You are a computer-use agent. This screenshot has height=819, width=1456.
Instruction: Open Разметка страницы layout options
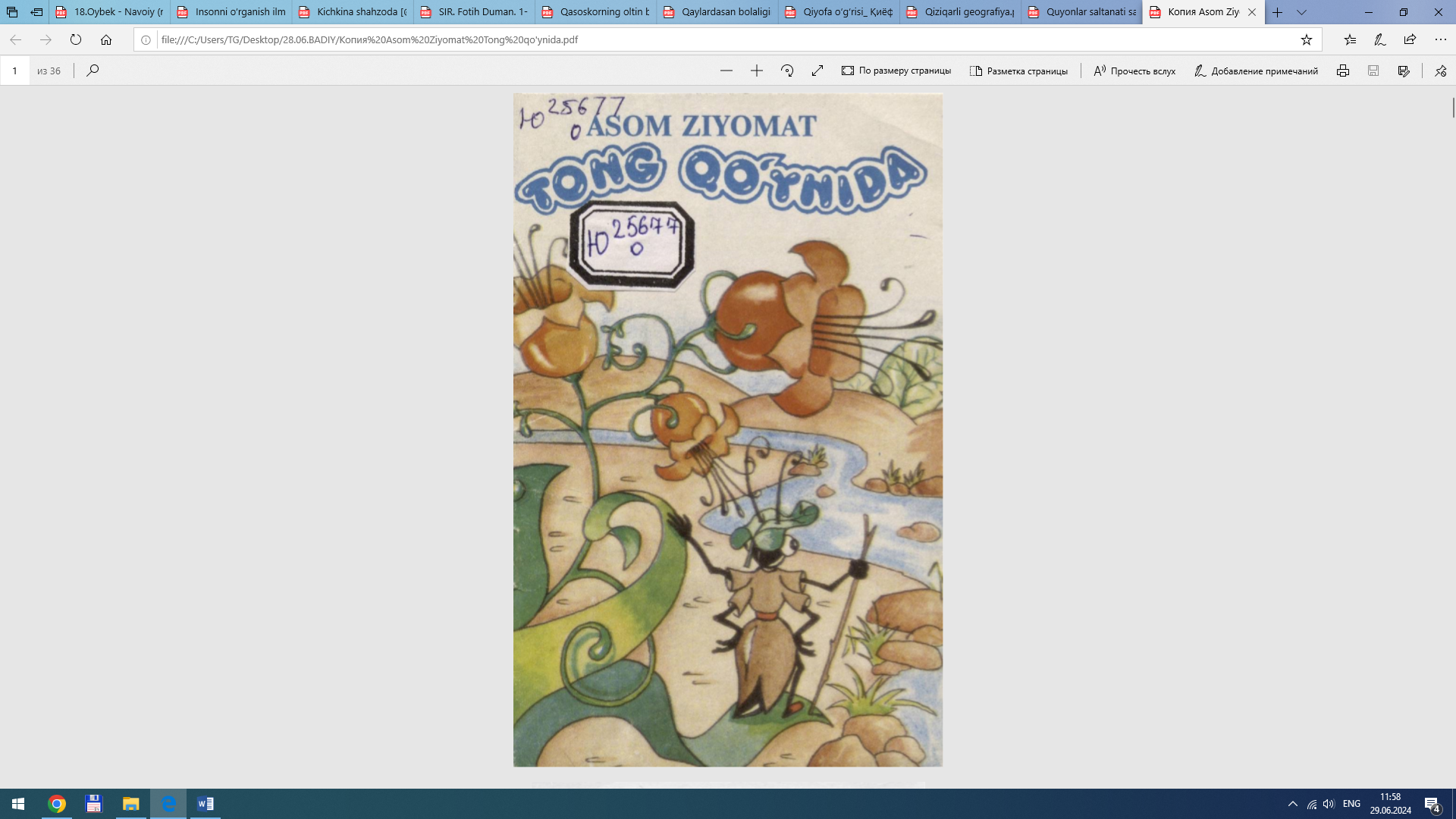click(1018, 71)
